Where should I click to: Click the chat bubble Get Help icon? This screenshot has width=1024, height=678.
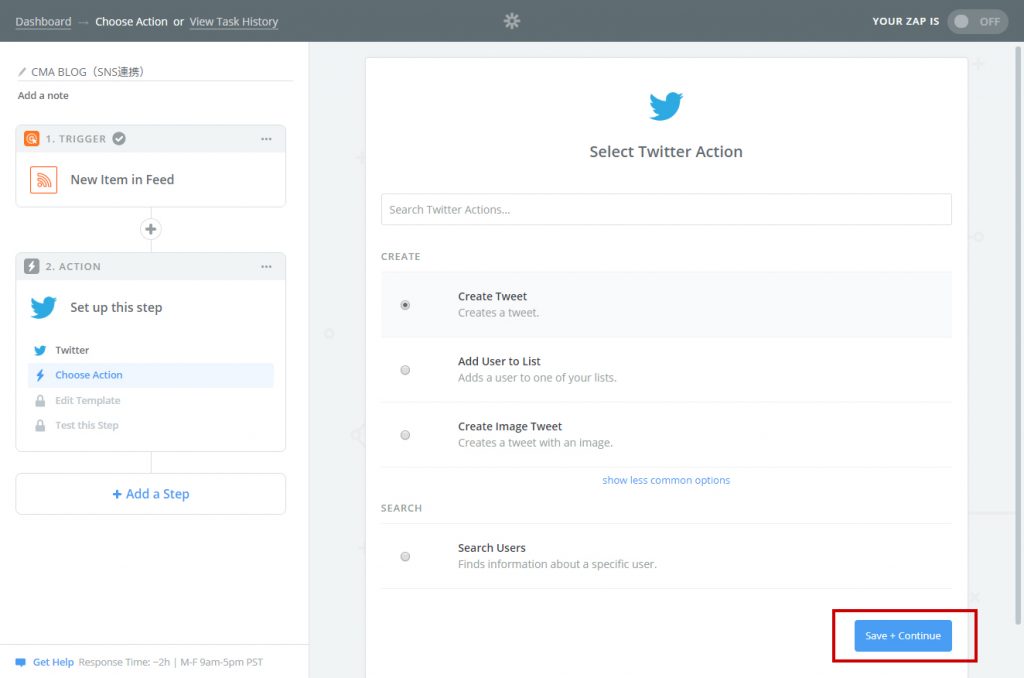20,662
